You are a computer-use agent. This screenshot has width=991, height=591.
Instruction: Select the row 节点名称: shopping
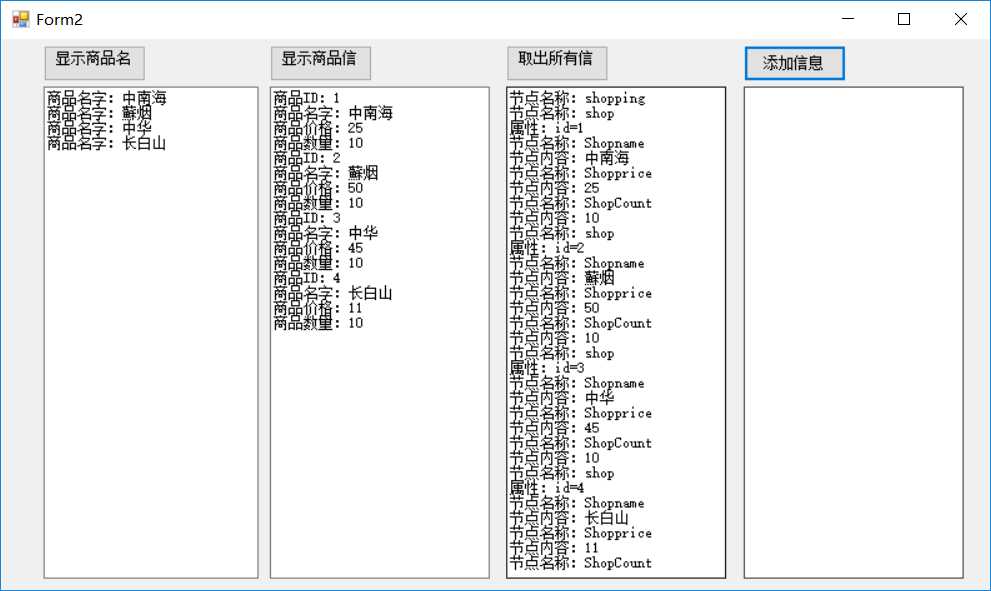pos(578,99)
